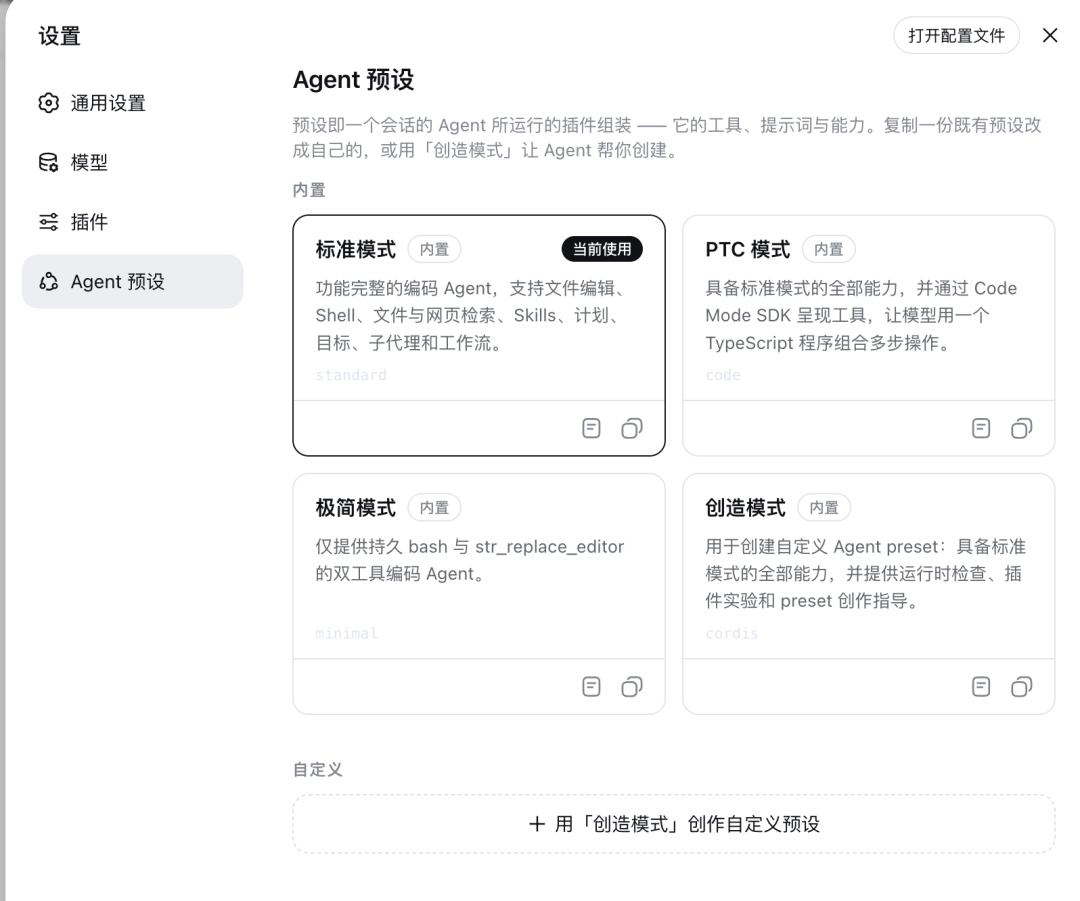
Task: Click the 'cordis' preset id text
Action: pyautogui.click(x=731, y=634)
